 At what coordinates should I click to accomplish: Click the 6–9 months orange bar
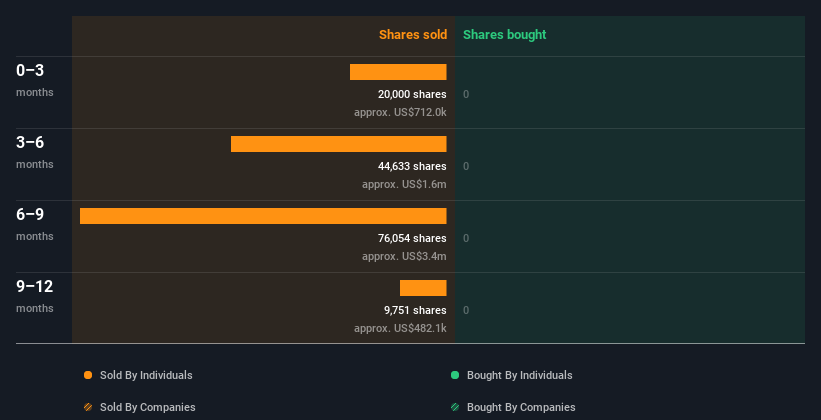click(263, 216)
